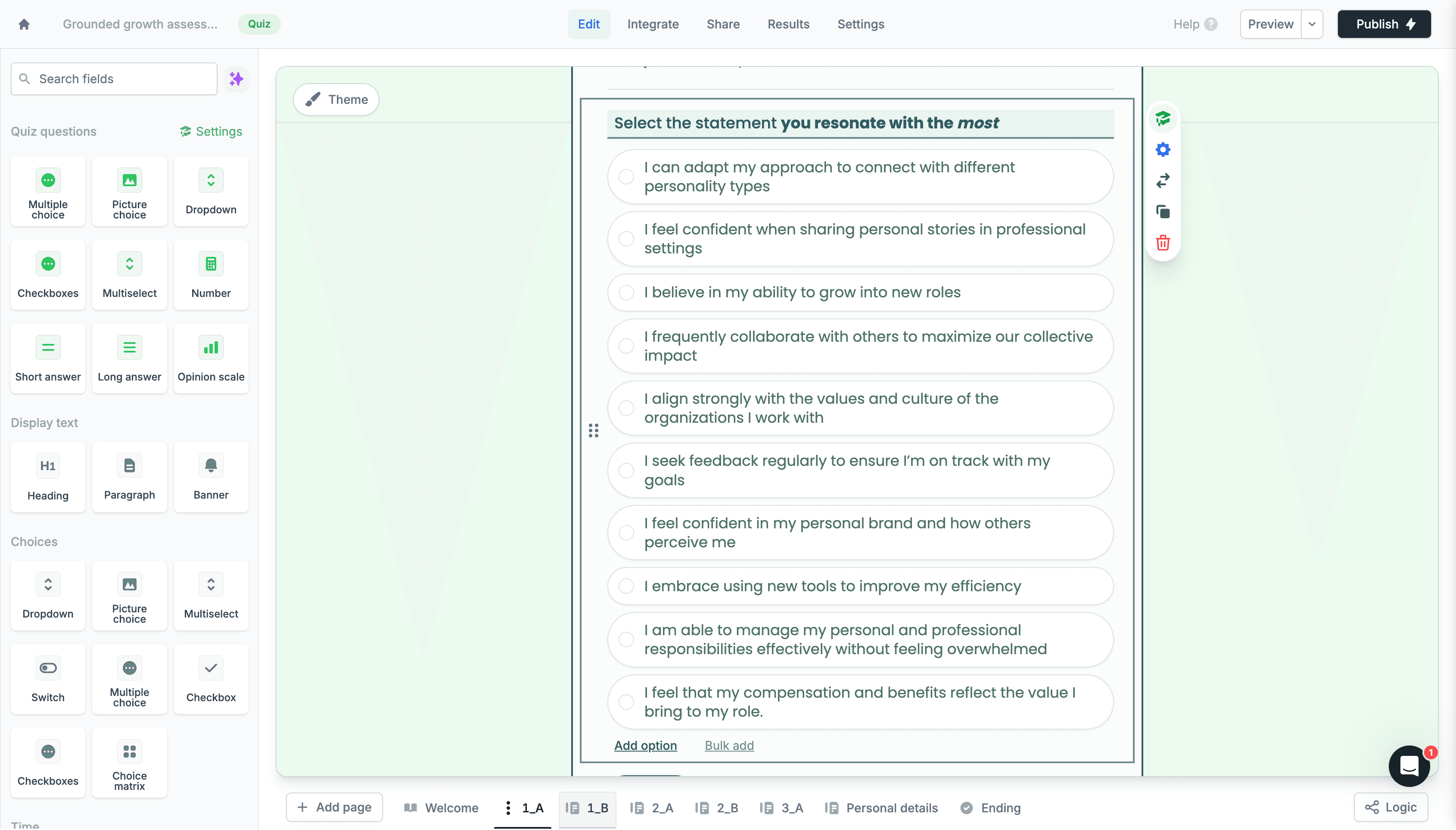This screenshot has width=1456, height=830.
Task: Add a Multiselect quiz question field
Action: [129, 275]
